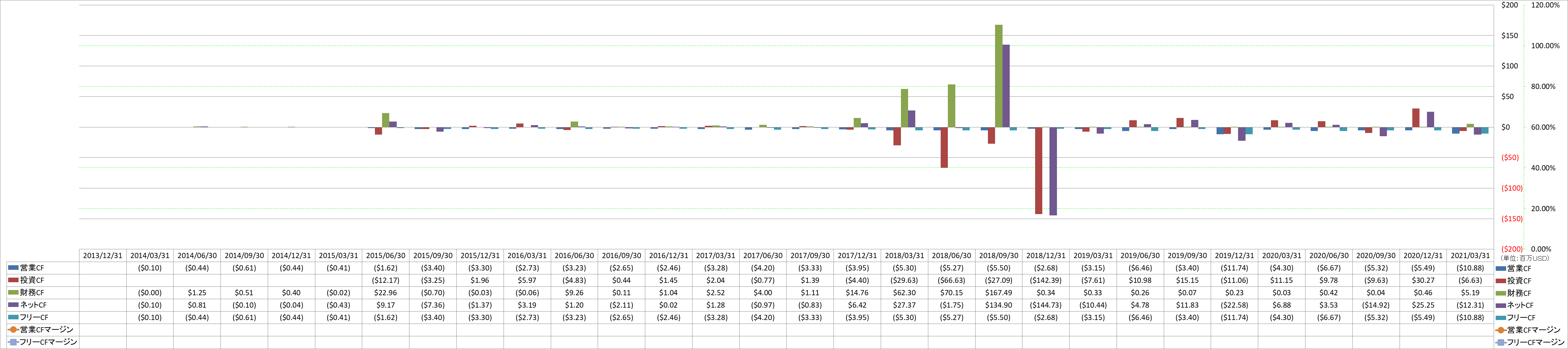
Task: Click the $134.90 ネットCF cell
Action: click(x=999, y=305)
